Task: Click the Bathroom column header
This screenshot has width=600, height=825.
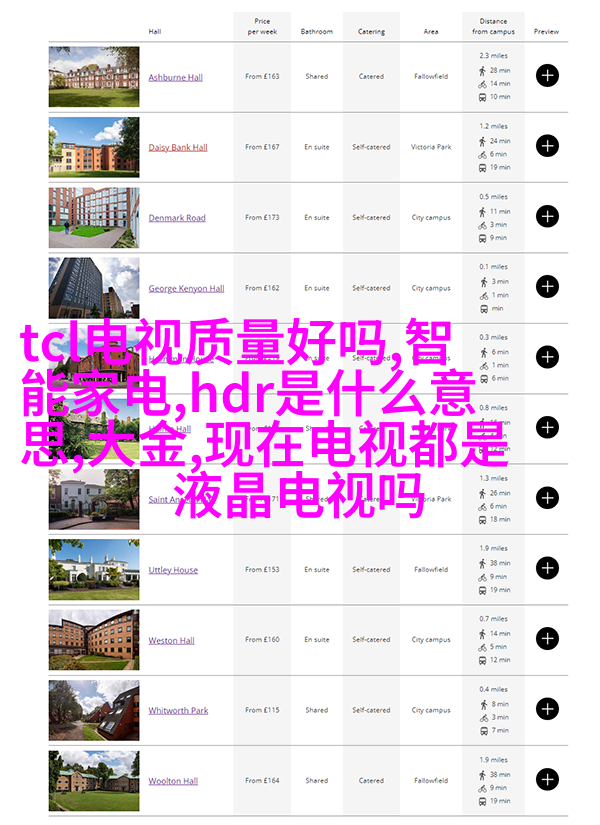Action: (317, 32)
